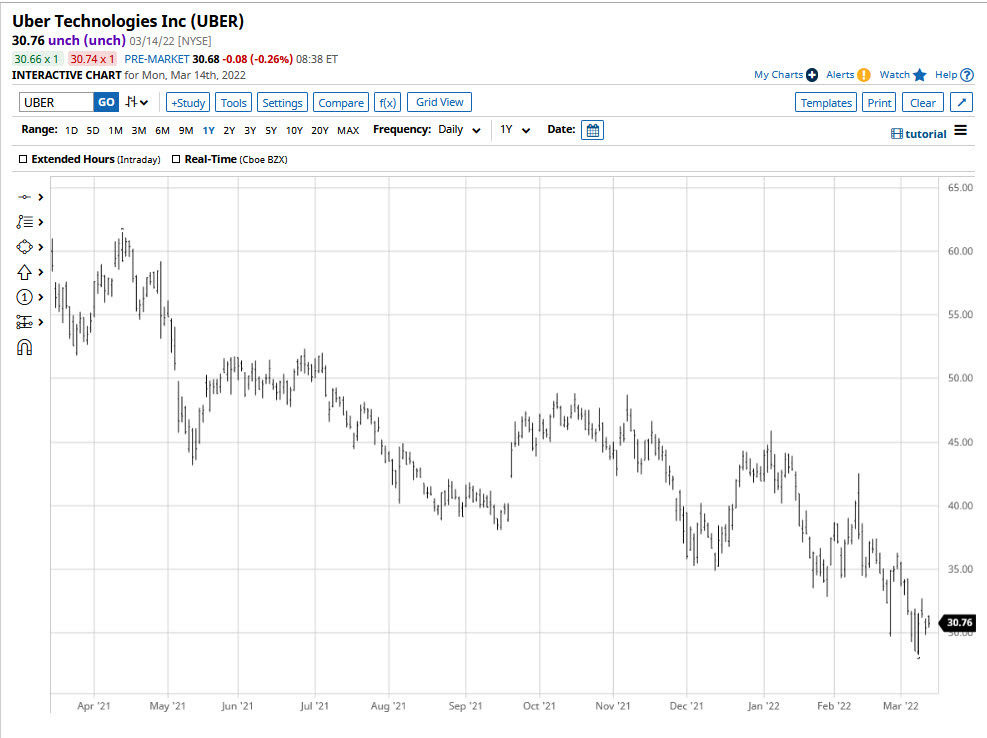Click the expand chart fullscreen arrow icon
987x738 pixels.
point(960,102)
